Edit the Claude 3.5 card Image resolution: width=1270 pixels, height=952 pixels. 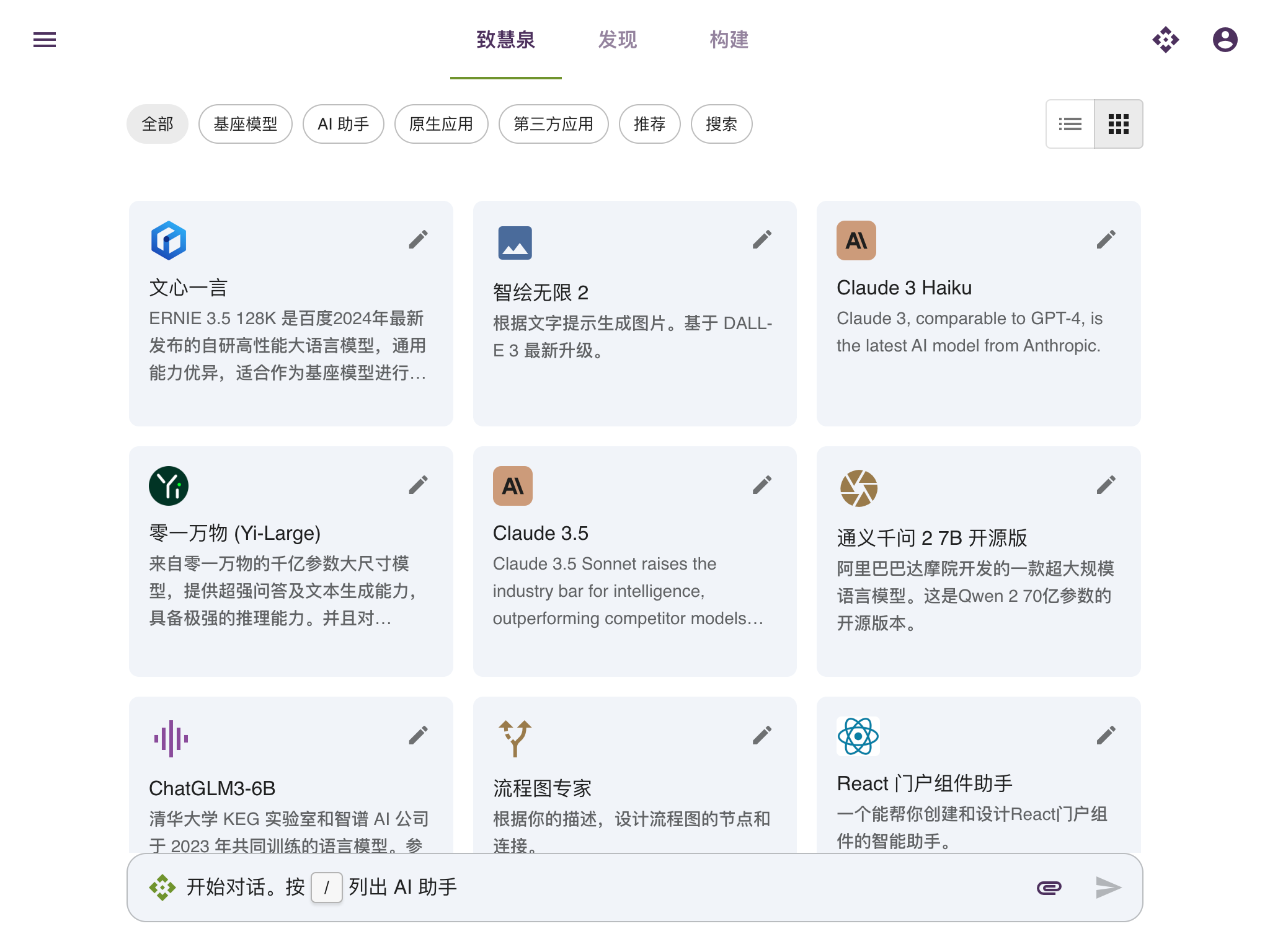[x=762, y=485]
